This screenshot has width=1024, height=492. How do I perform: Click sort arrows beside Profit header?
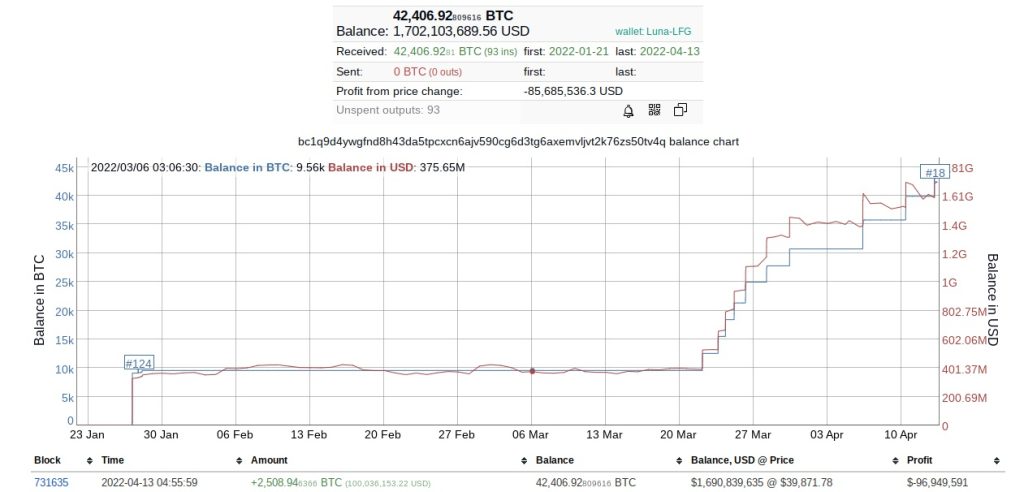pos(996,461)
